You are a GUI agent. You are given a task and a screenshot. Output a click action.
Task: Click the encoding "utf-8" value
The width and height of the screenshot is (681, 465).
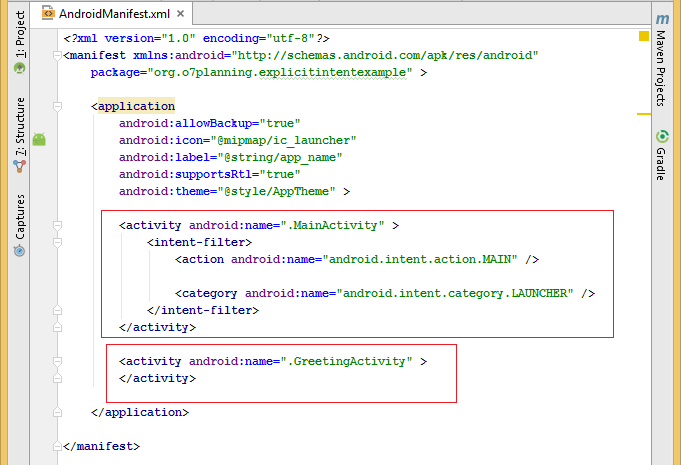[x=290, y=38]
